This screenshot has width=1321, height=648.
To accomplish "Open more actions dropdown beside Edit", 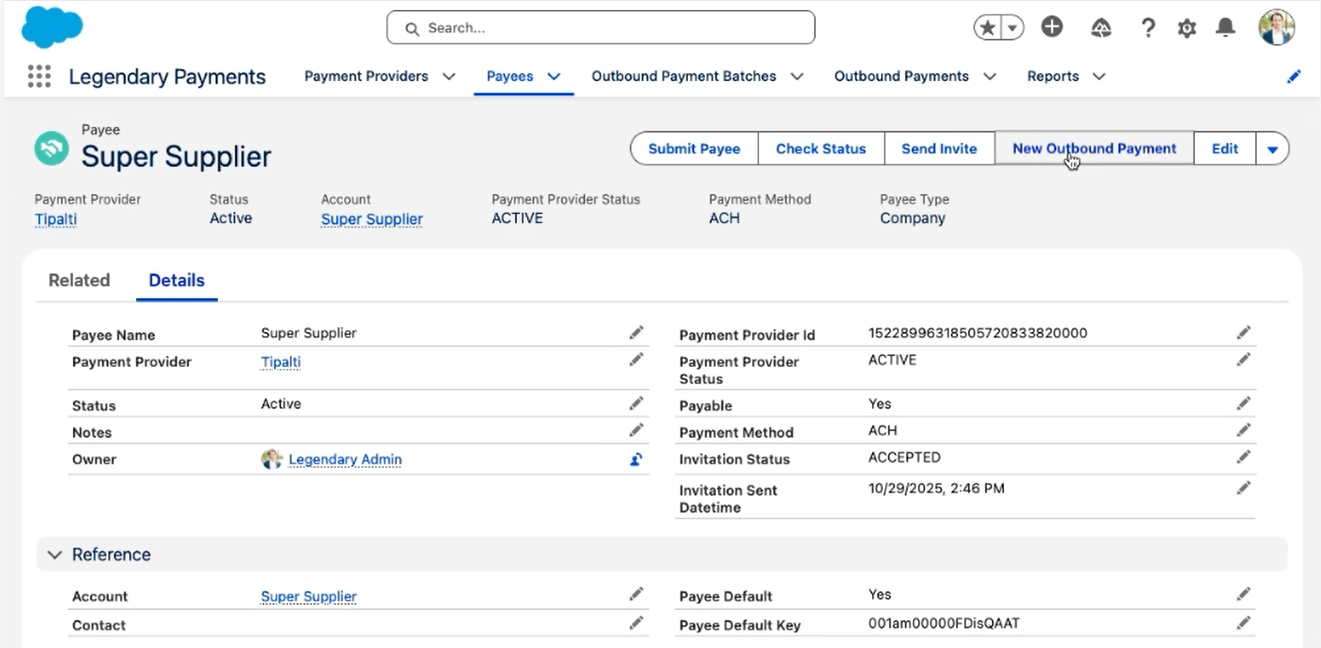I will pos(1272,149).
